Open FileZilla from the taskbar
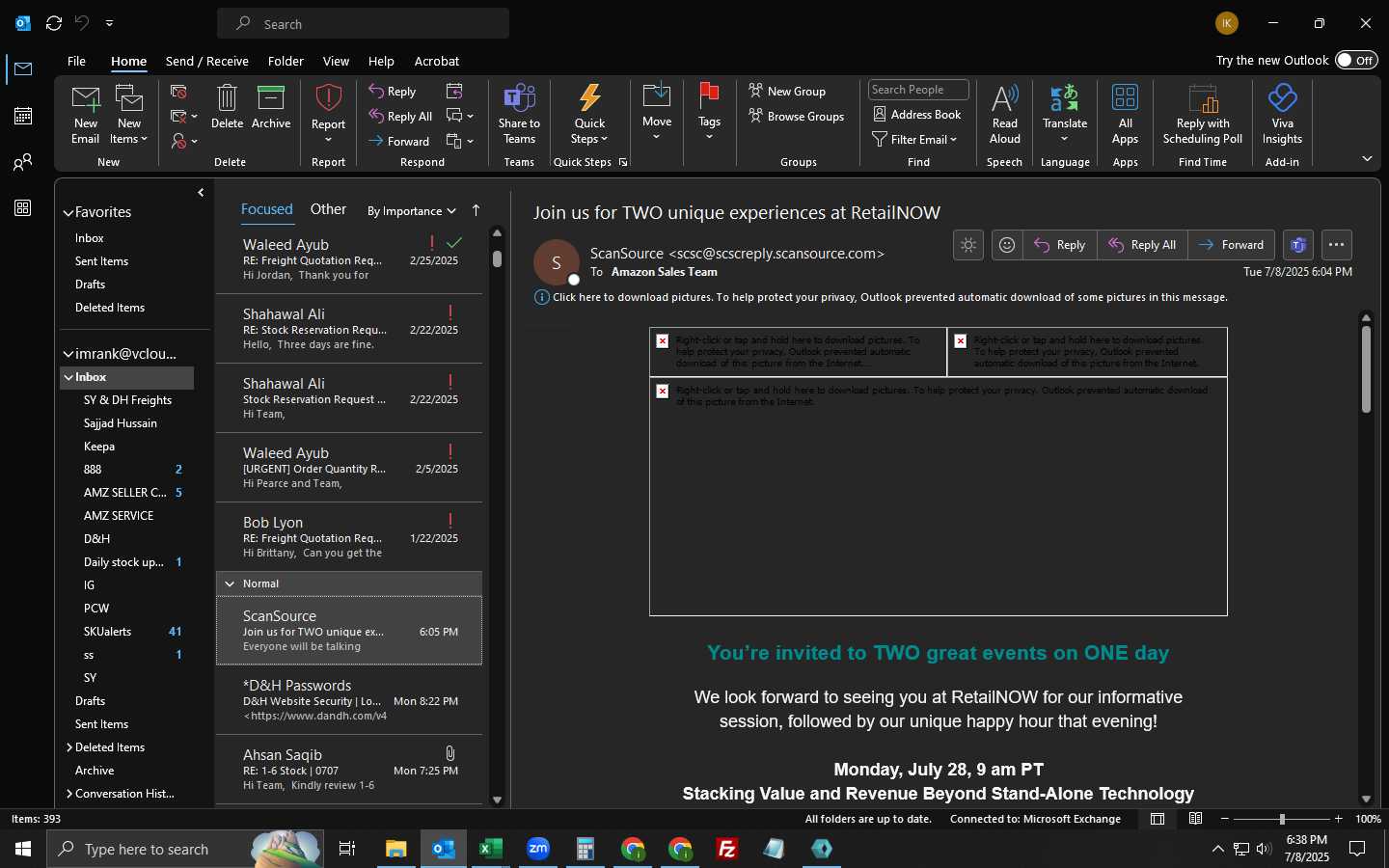This screenshot has width=1389, height=868. point(727,849)
